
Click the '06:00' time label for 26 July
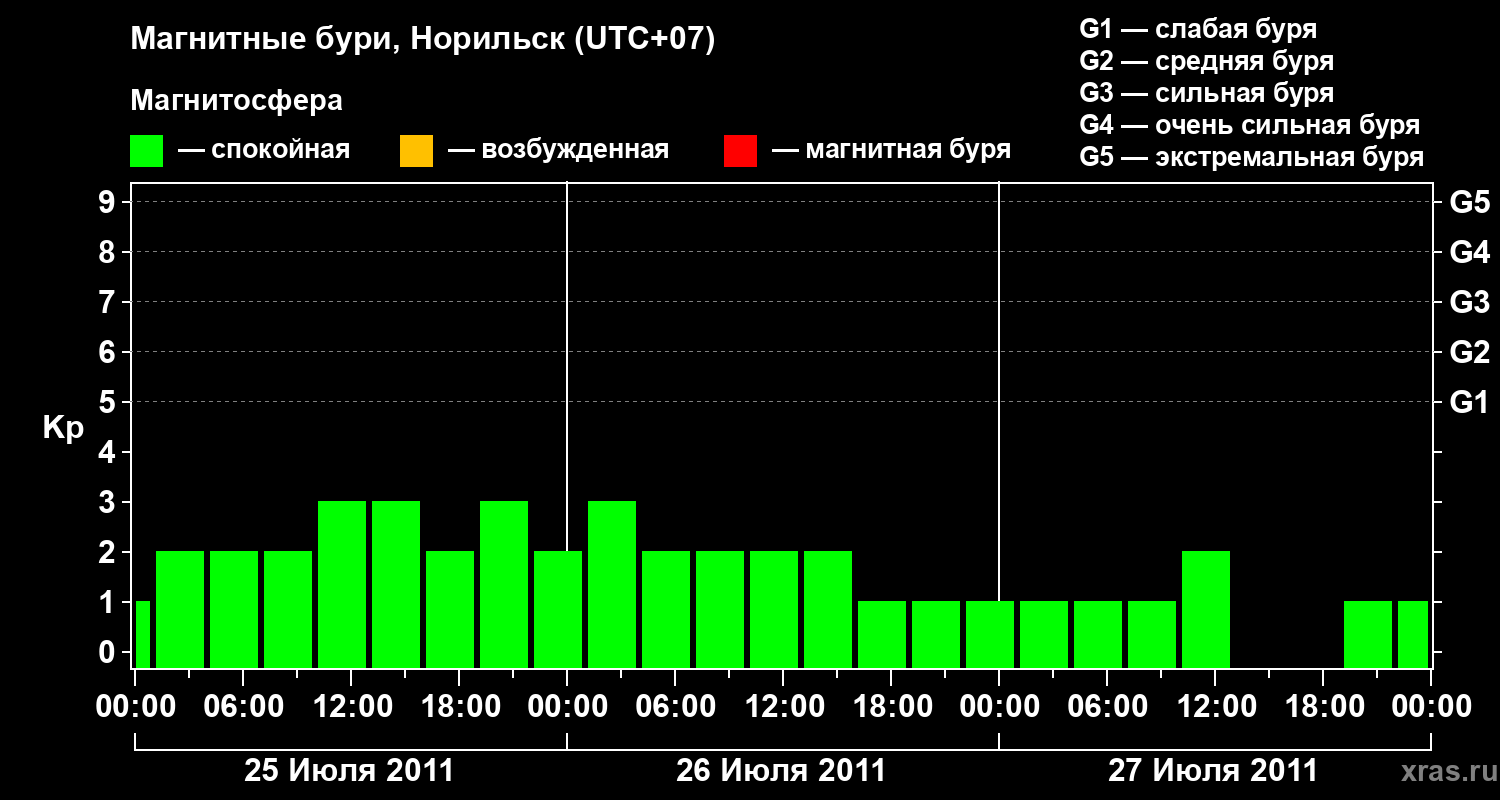tap(675, 706)
